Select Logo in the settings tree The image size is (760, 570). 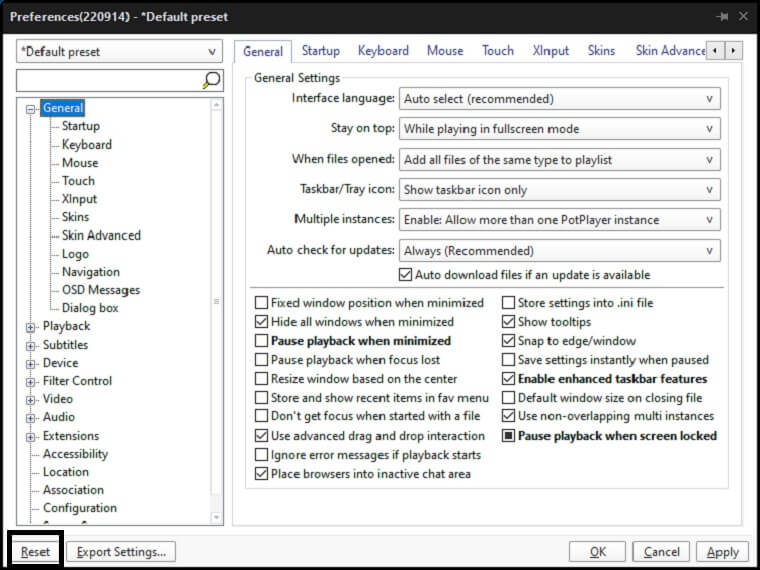pos(75,254)
